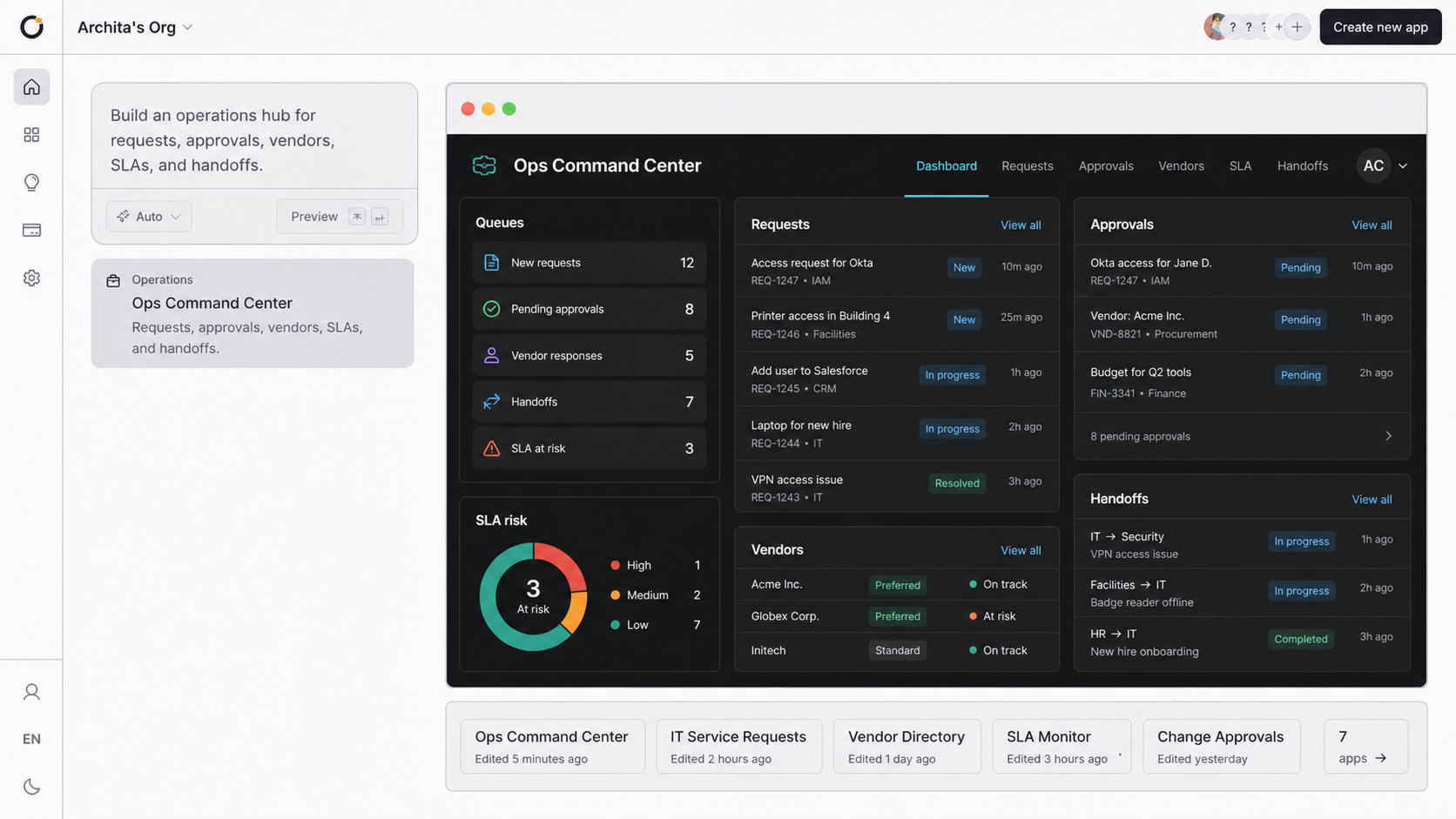Open the Auto mode dropdown
Screen dimensions: 1456x819
pyautogui.click(x=149, y=217)
